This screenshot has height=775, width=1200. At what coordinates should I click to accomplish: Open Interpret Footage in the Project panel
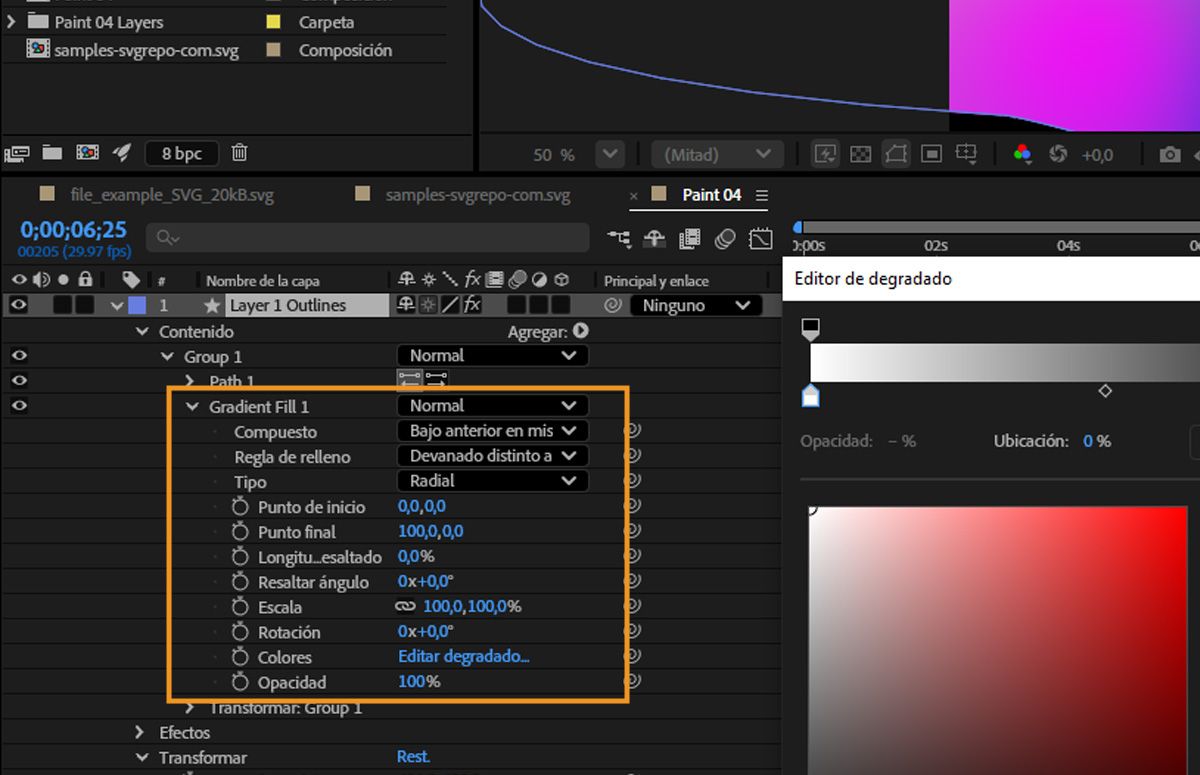pyautogui.click(x=16, y=153)
